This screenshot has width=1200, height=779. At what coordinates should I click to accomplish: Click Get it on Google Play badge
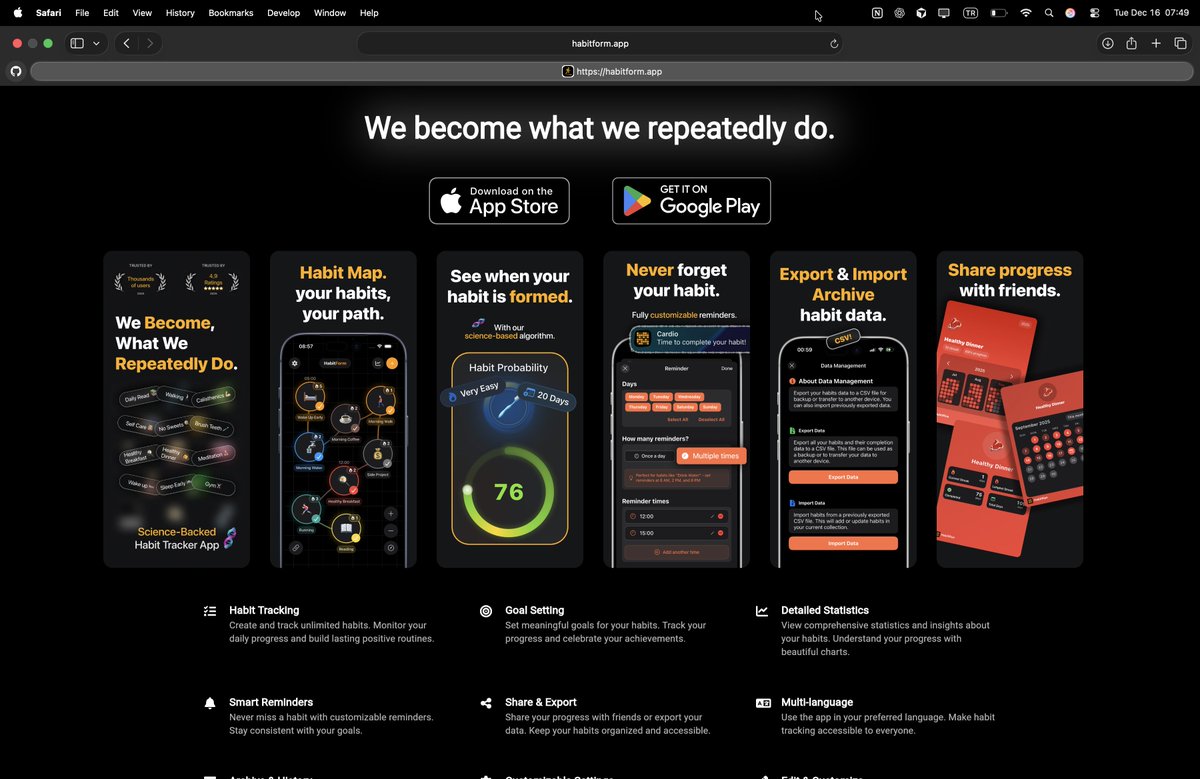click(691, 201)
